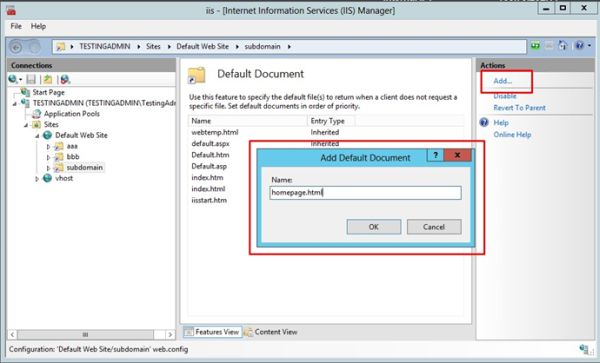Sort by Name column header

click(248, 121)
